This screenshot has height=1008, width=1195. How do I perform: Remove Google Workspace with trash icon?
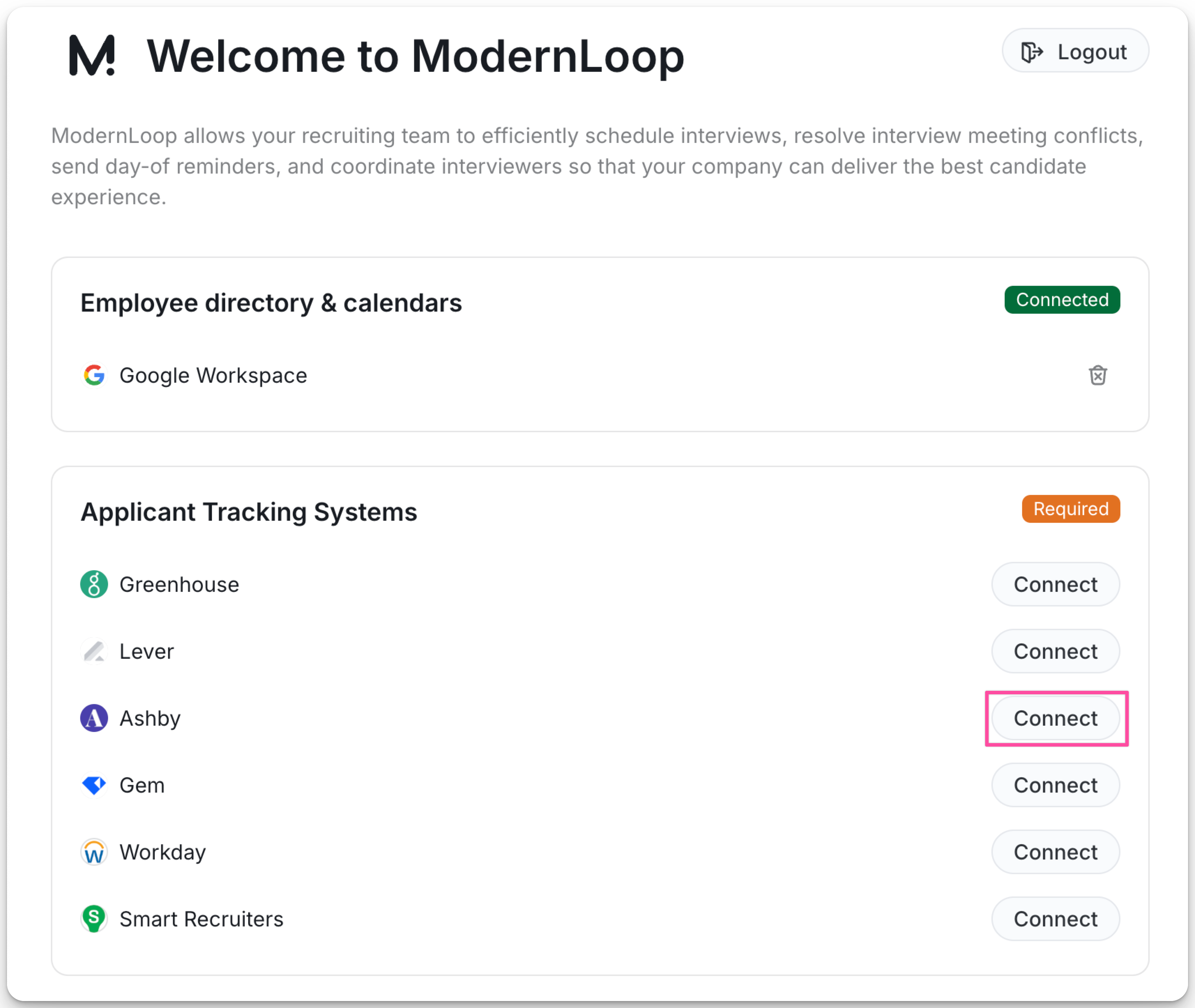tap(1097, 375)
